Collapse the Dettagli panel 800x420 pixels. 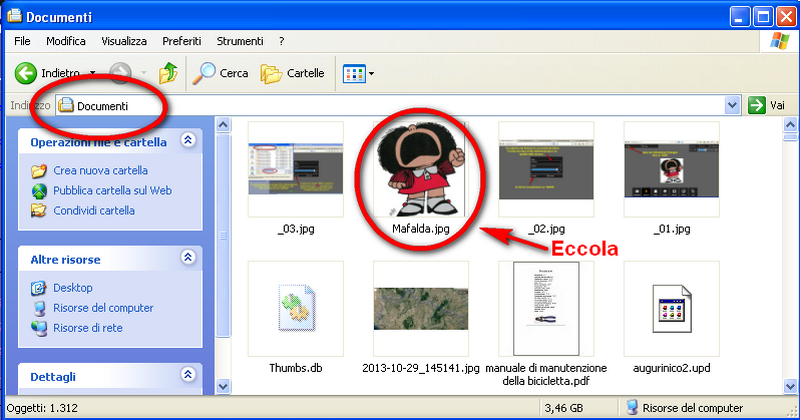pyautogui.click(x=188, y=375)
